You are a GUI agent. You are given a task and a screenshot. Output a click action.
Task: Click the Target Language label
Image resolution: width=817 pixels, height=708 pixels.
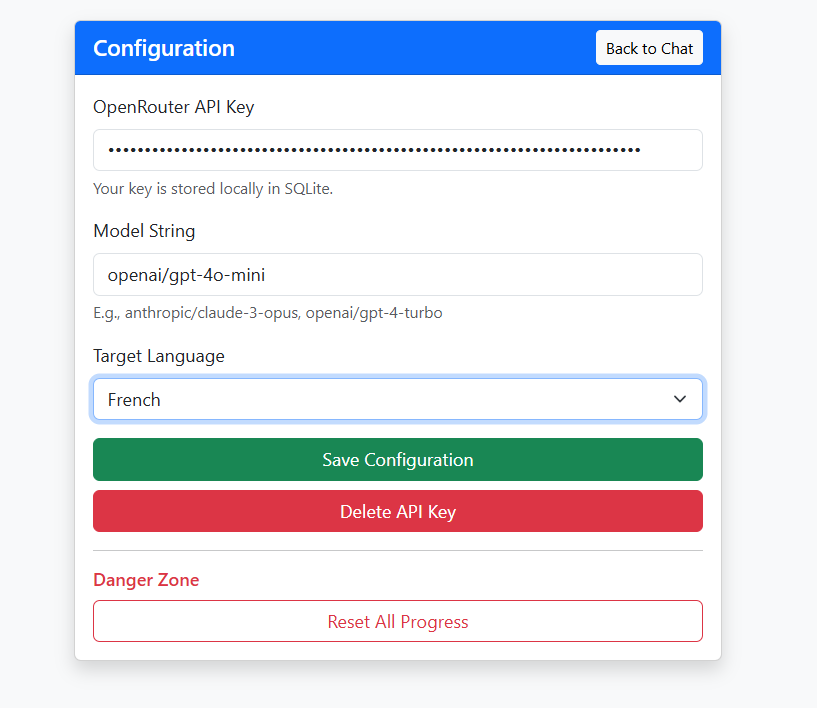pos(158,356)
